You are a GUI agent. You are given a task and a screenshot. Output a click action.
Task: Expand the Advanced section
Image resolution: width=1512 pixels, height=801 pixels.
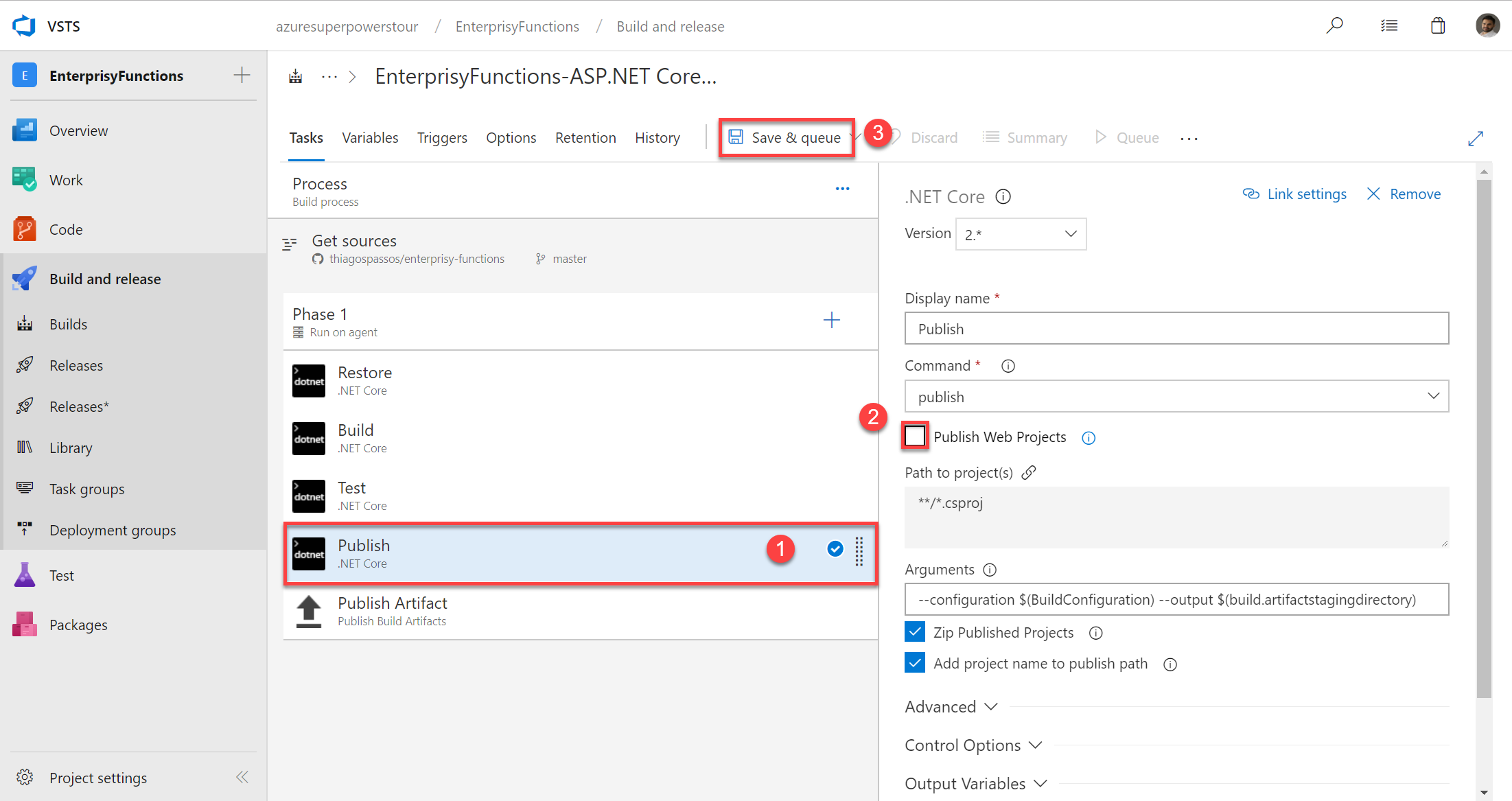[951, 706]
